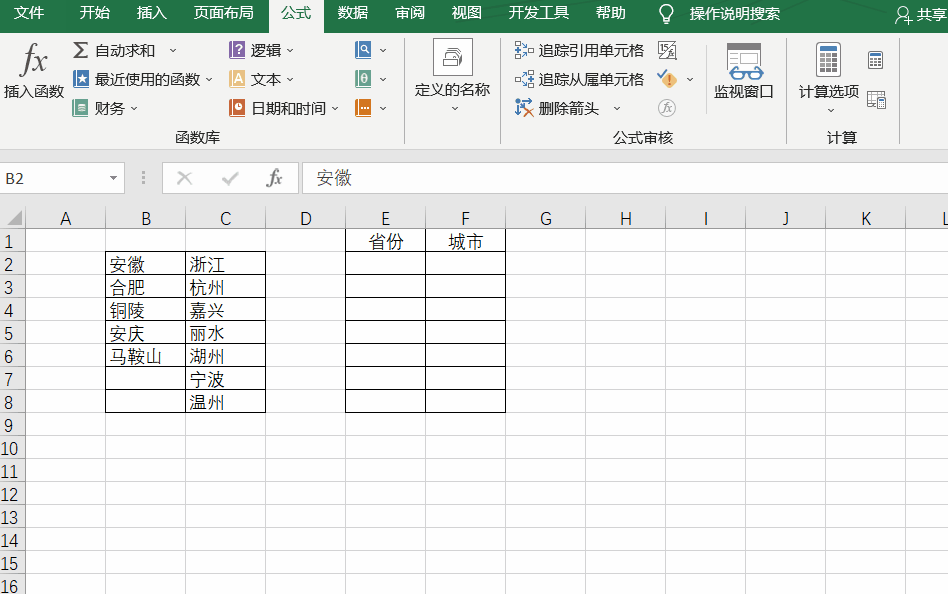Open the Financial (财务) functions icon
This screenshot has height=594, width=948.
pos(80,108)
